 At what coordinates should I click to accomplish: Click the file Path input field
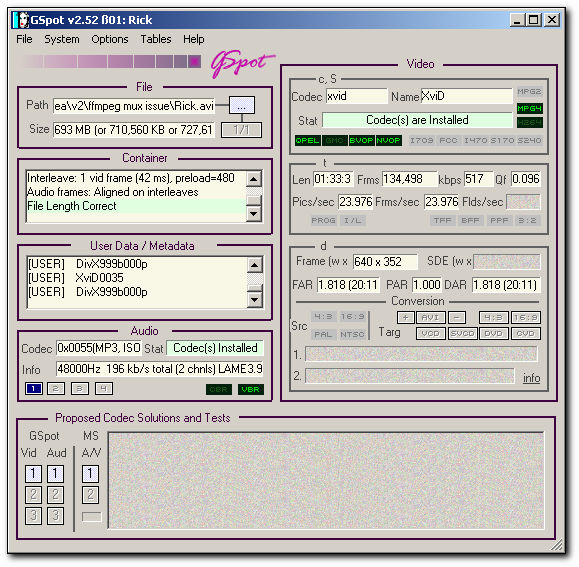click(x=134, y=106)
